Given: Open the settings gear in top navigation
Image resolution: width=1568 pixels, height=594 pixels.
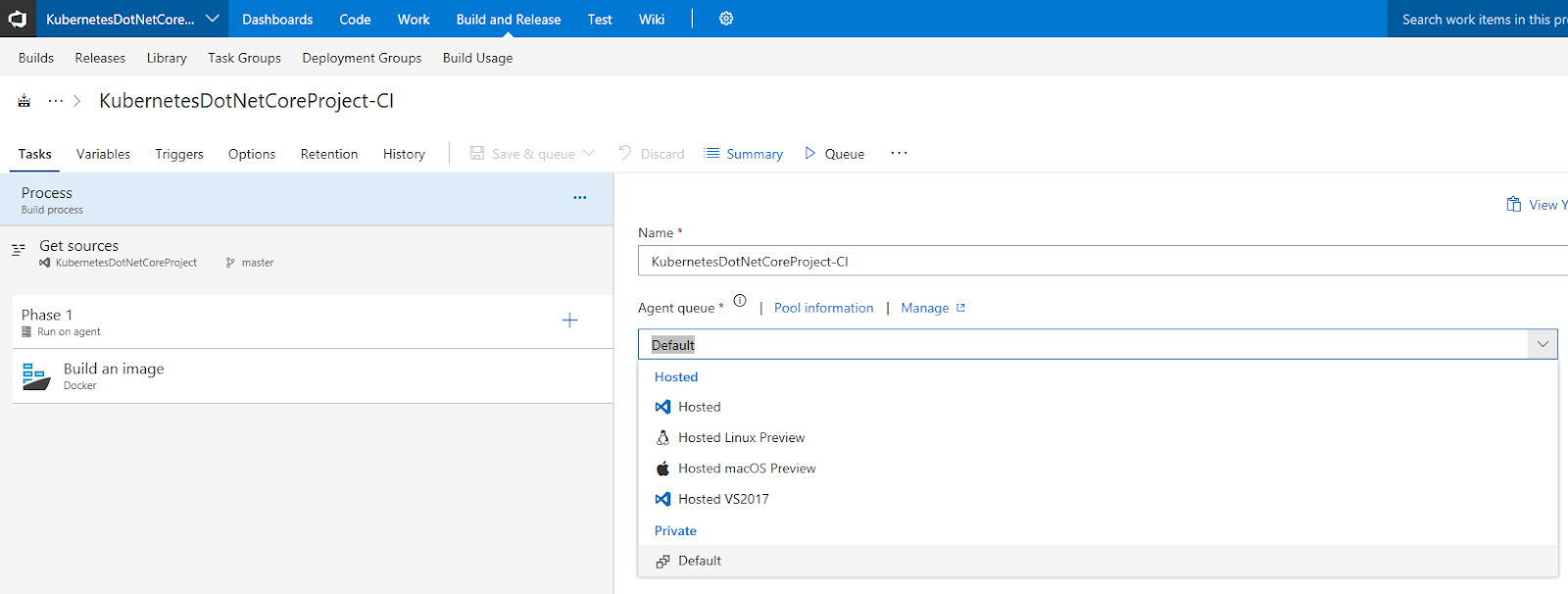Looking at the screenshot, I should tap(726, 19).
